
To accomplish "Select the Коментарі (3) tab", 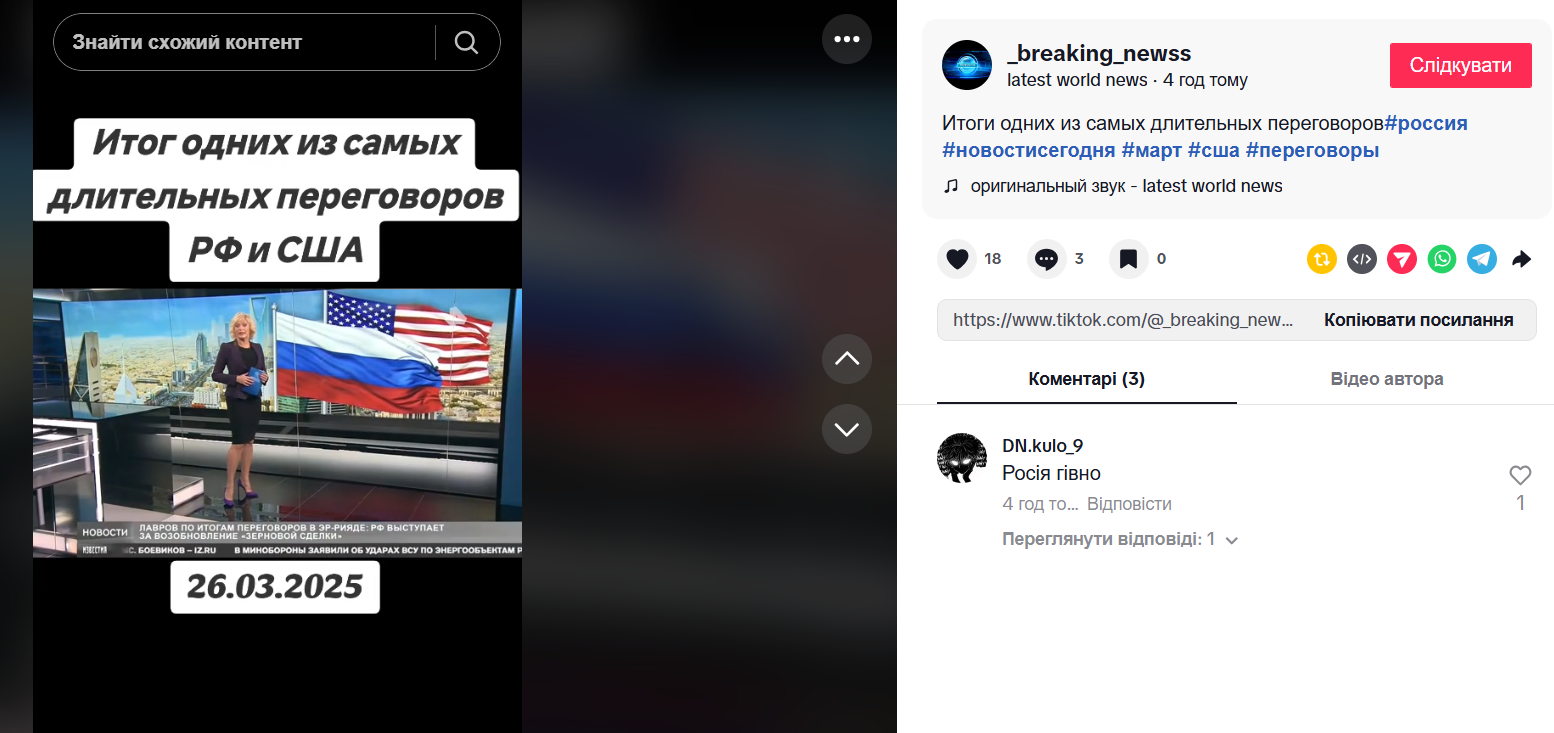I will coord(1087,379).
